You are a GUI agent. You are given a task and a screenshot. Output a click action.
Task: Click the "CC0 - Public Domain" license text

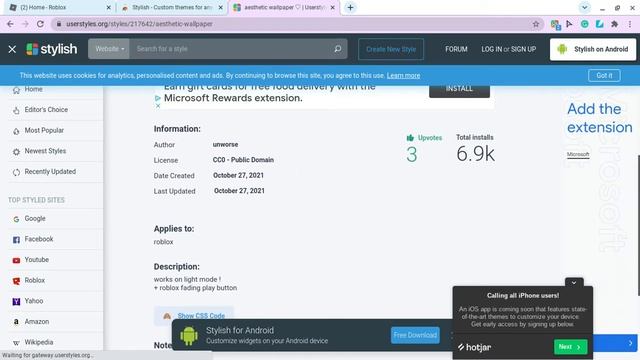243,160
